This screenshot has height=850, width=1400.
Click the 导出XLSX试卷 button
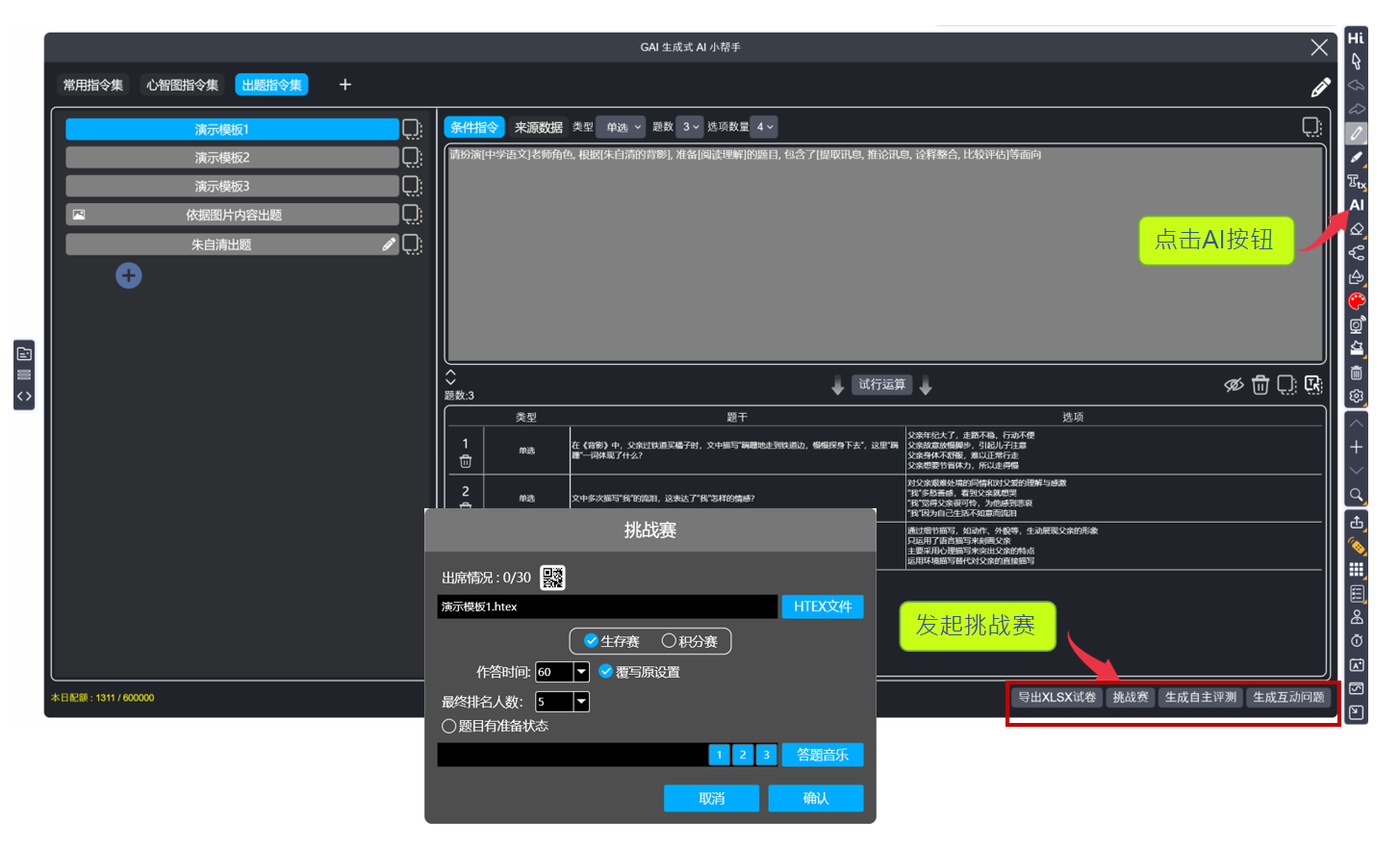(x=1056, y=697)
